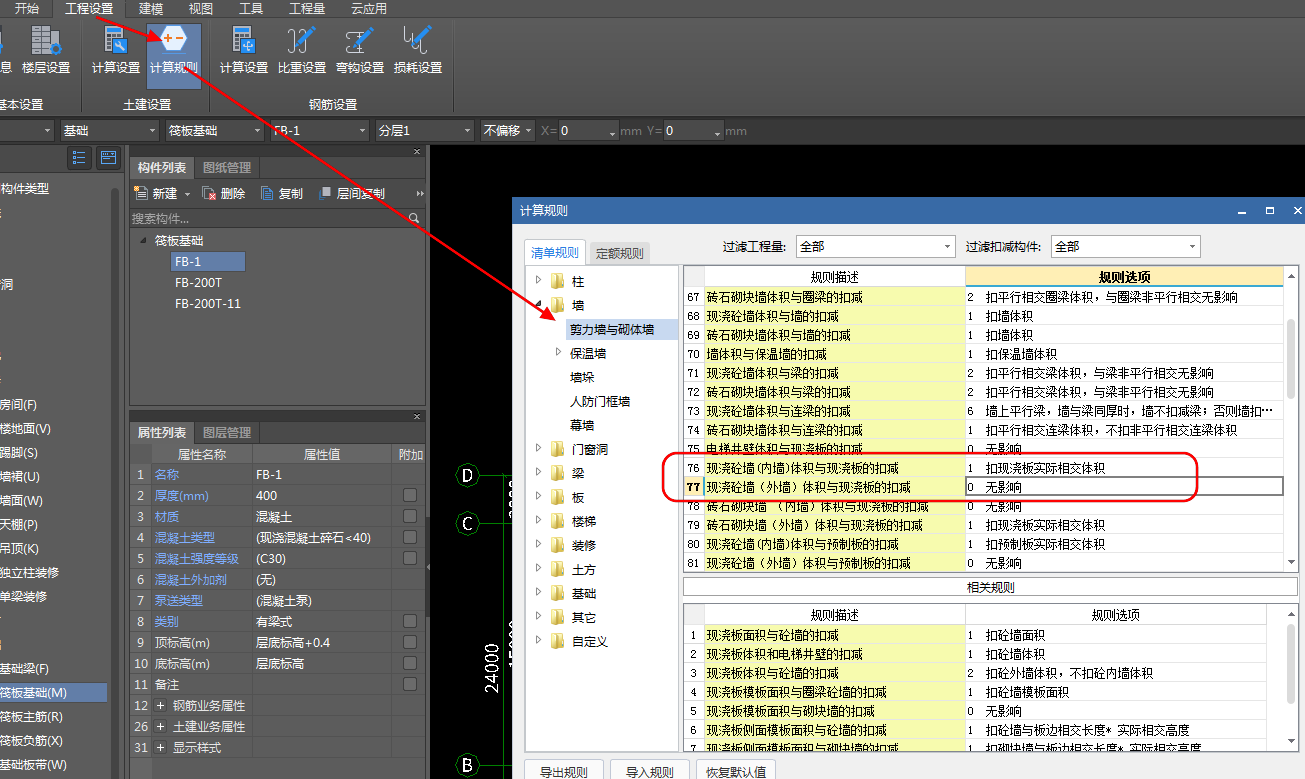1305x779 pixels.
Task: Switch navigation panel to list view icon
Action: (x=80, y=157)
